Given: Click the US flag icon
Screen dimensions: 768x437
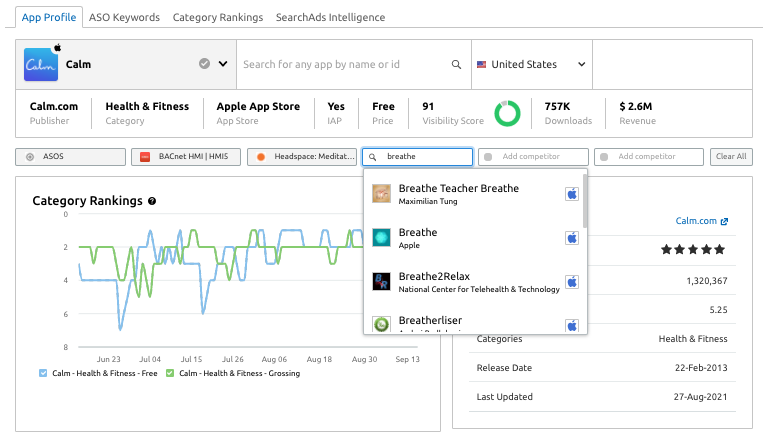Looking at the screenshot, I should tap(481, 64).
